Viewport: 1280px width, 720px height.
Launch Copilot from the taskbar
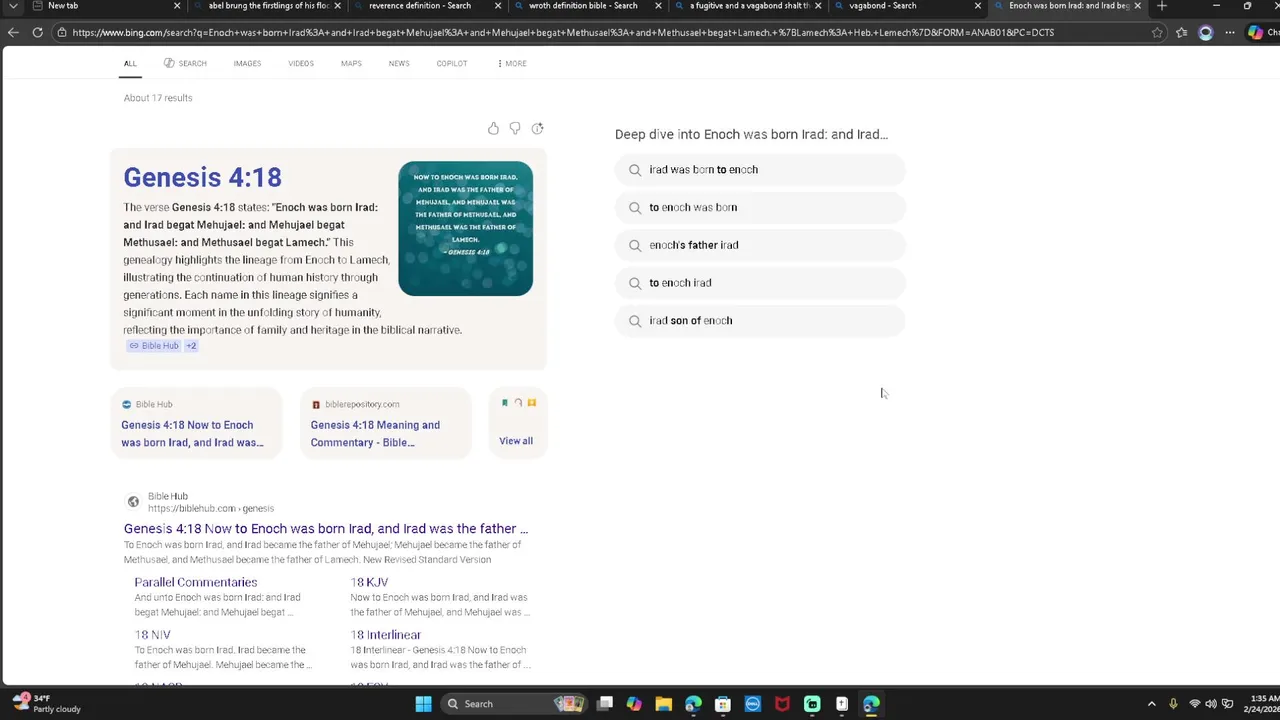pos(634,704)
